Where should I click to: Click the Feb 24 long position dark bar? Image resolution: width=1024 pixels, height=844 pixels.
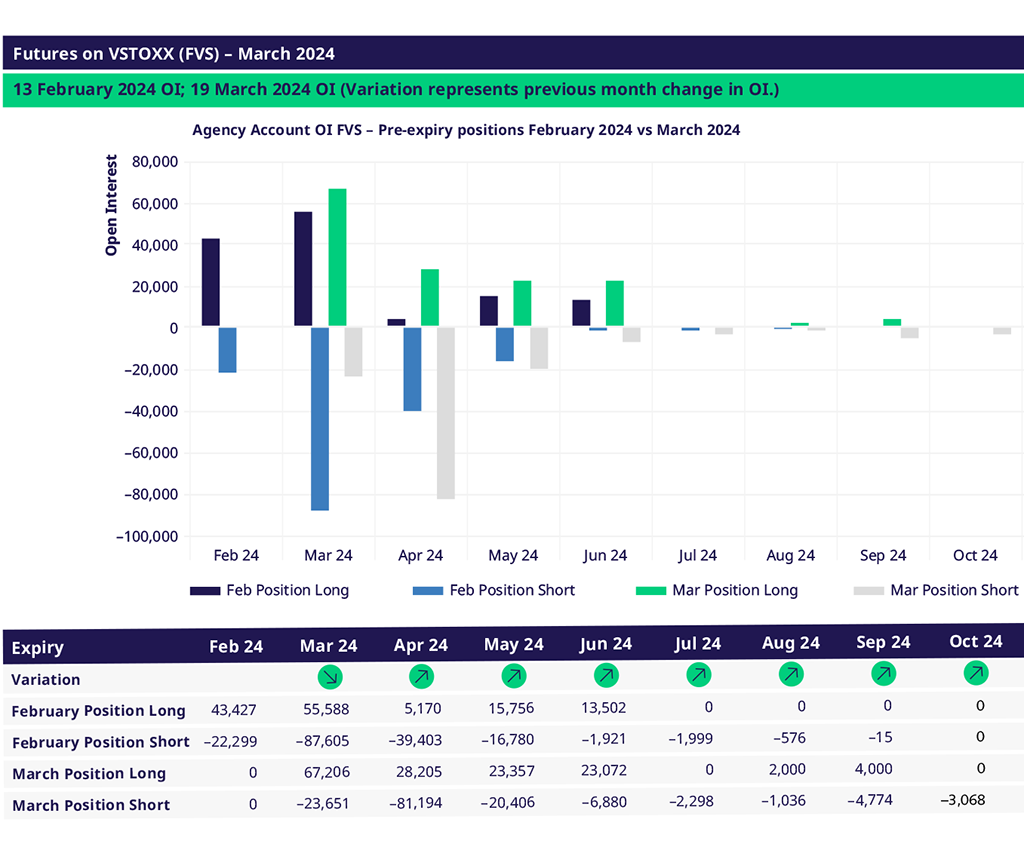click(x=210, y=282)
